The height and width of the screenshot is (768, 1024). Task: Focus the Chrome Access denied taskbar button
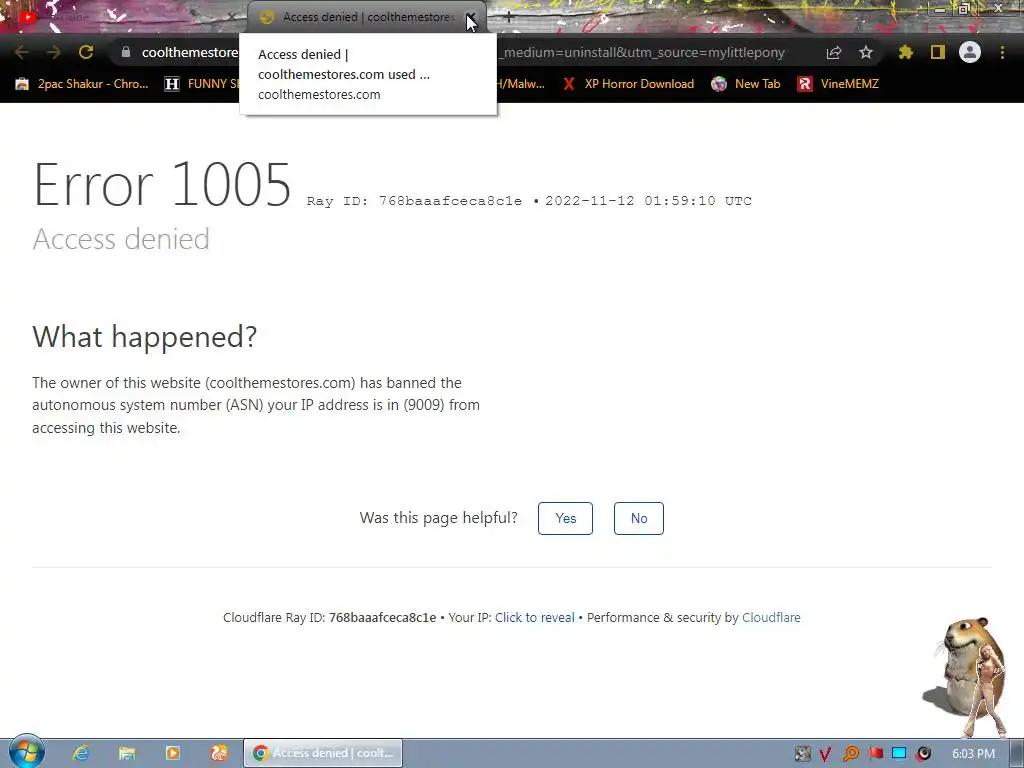(323, 753)
